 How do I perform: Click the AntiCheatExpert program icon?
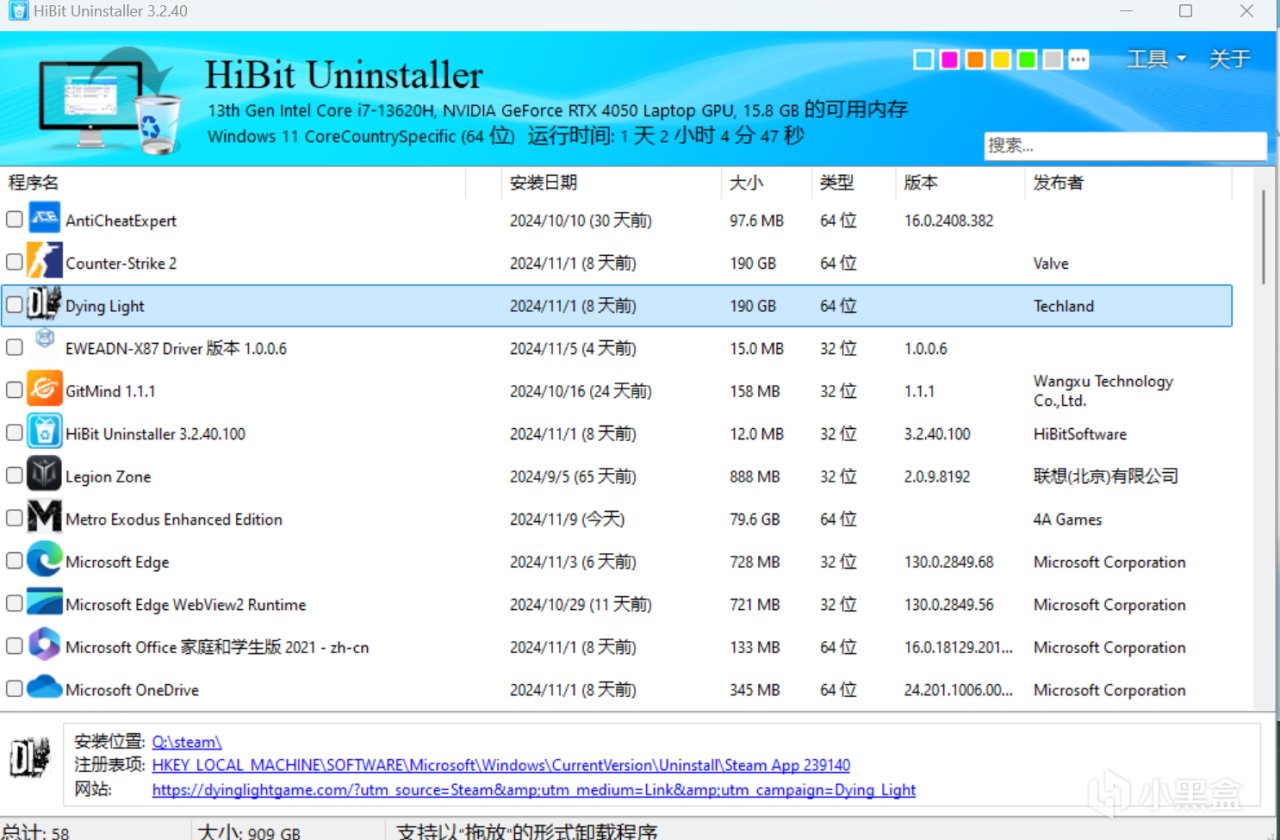tap(44, 219)
